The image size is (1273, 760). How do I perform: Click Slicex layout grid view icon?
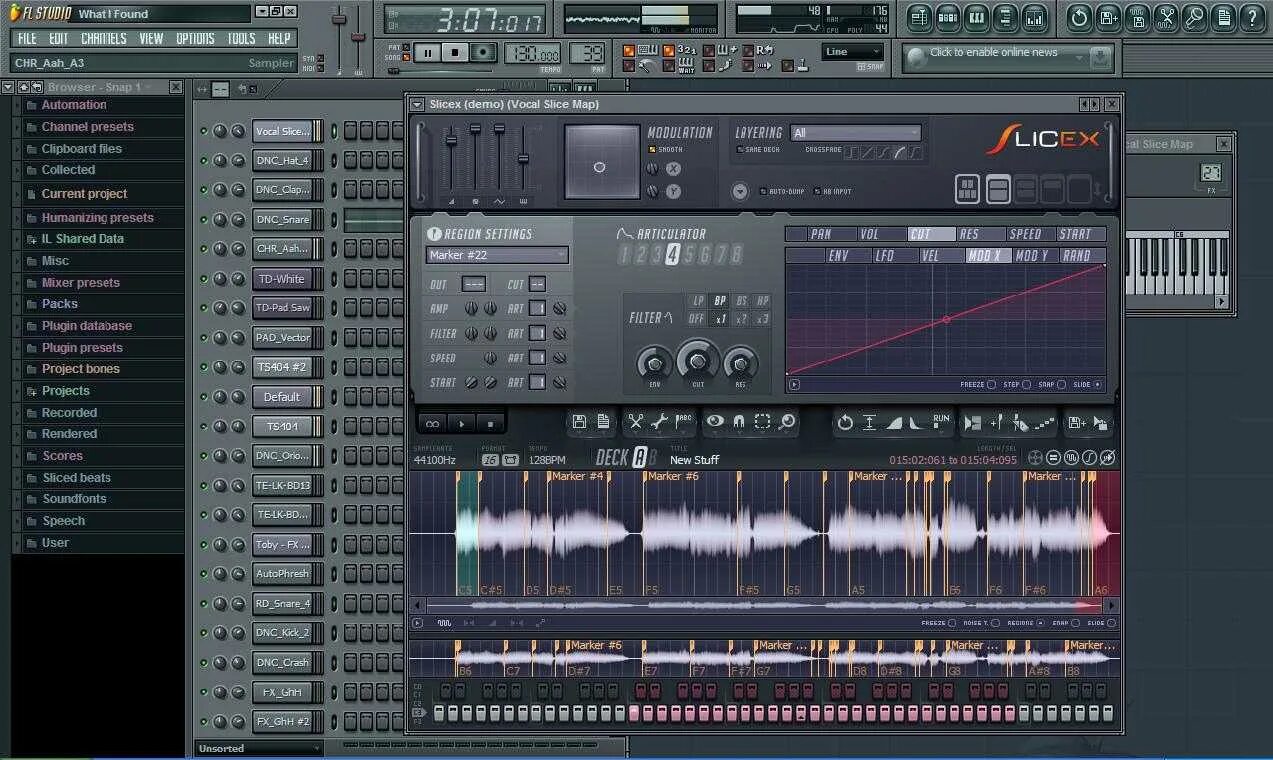click(x=967, y=188)
